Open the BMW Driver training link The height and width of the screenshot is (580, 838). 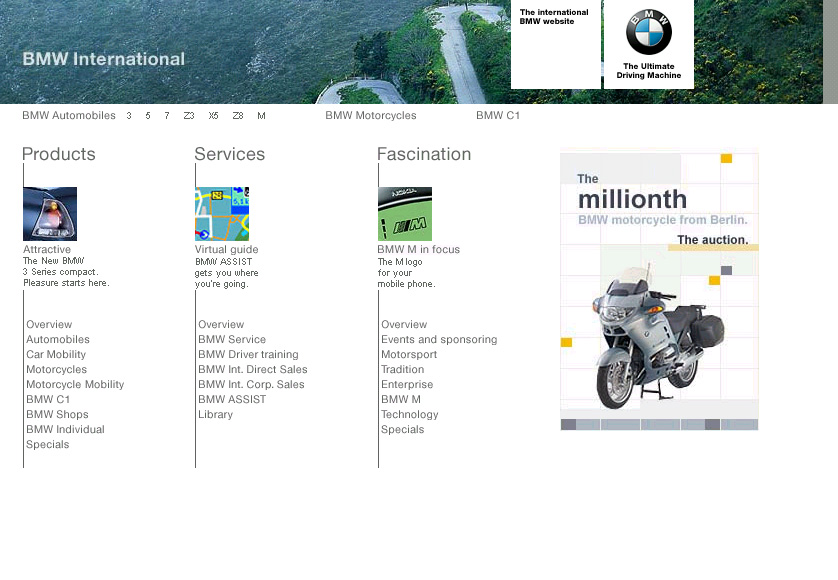tap(249, 354)
